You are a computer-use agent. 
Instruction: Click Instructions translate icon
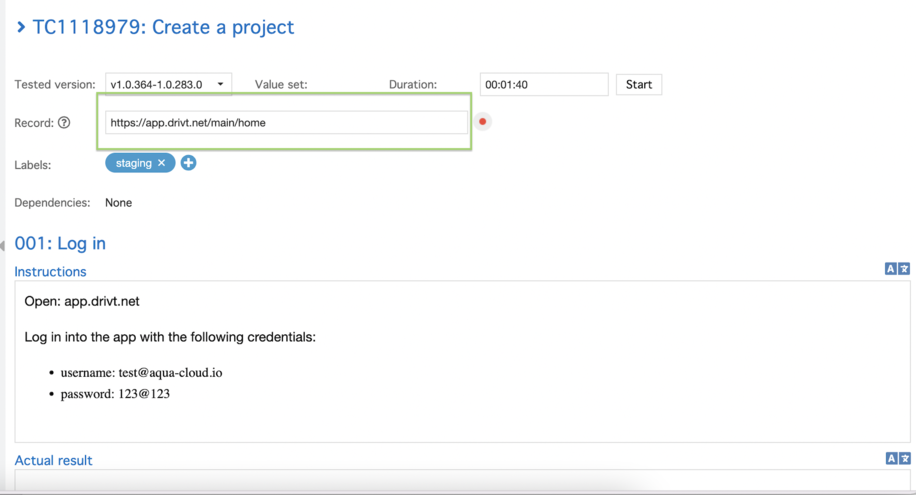(904, 269)
